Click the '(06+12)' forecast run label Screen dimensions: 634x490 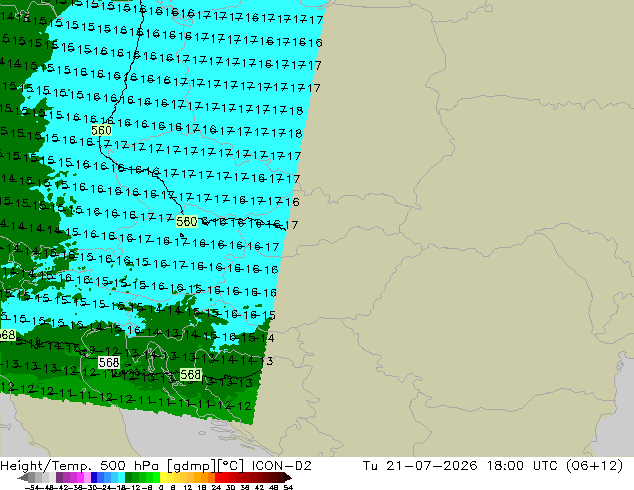click(x=594, y=466)
